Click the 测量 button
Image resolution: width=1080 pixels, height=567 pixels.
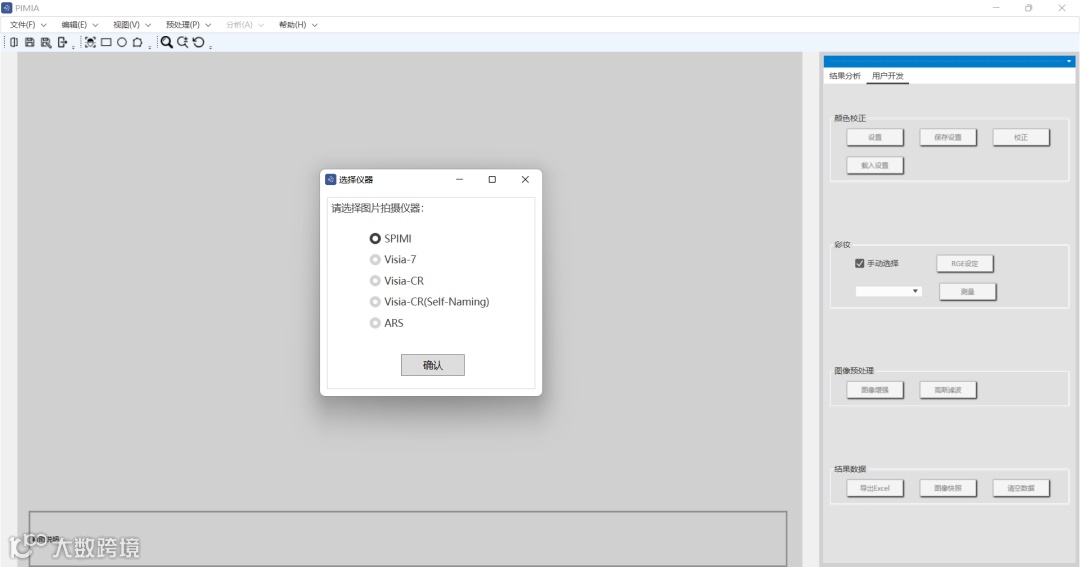pos(968,291)
